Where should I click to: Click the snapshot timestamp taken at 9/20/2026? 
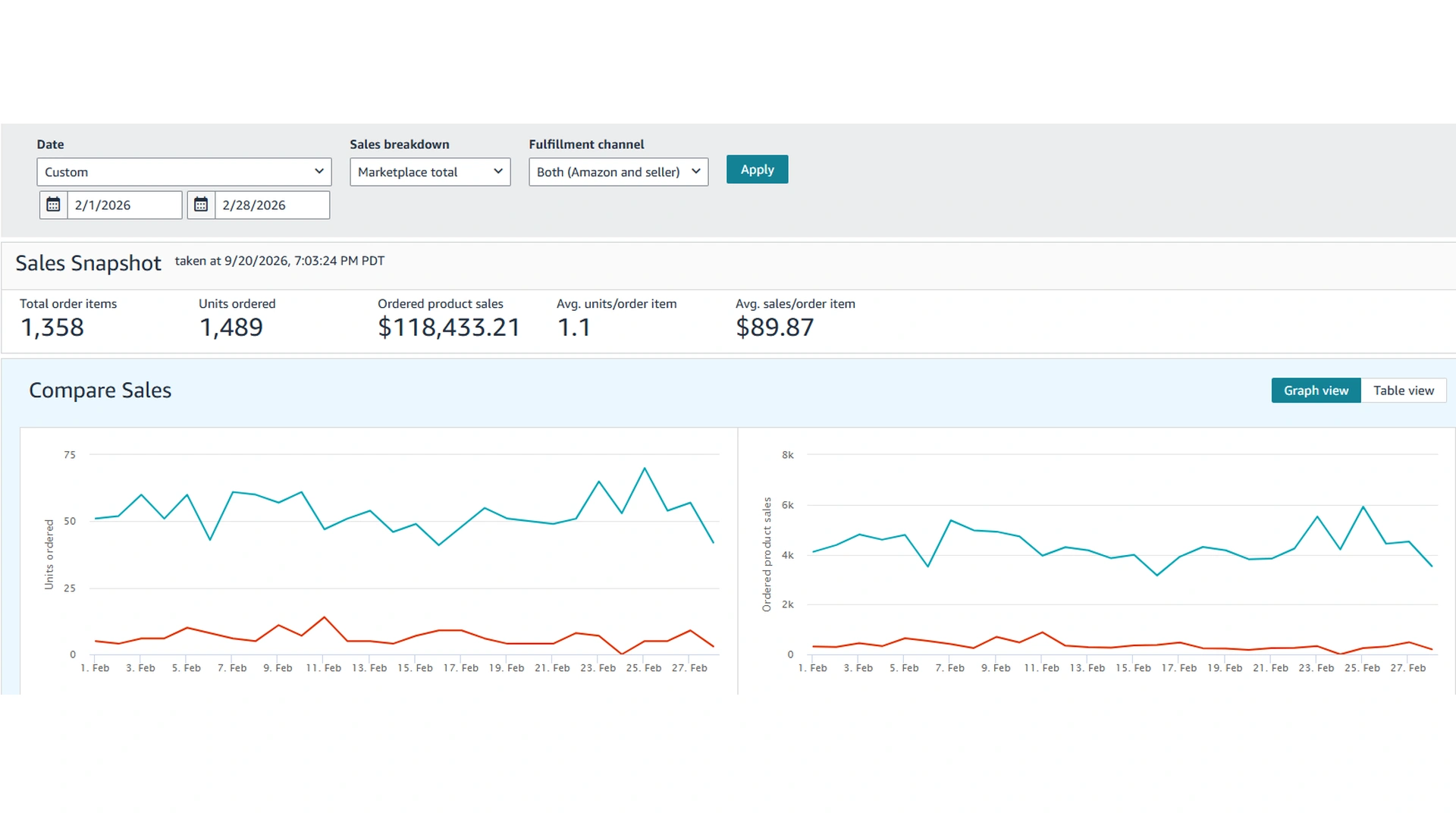pos(280,261)
